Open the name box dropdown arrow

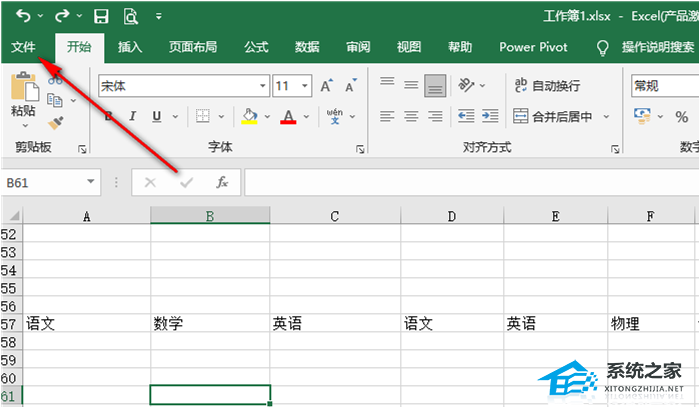point(91,182)
